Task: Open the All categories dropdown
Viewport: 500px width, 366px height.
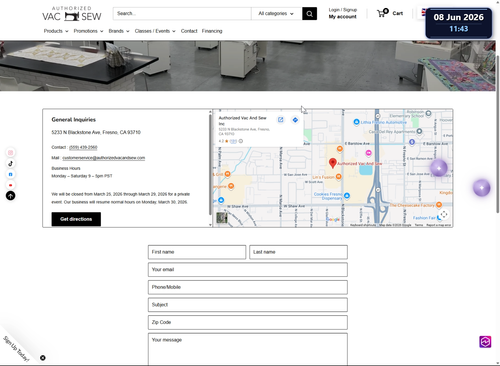Action: tap(276, 14)
